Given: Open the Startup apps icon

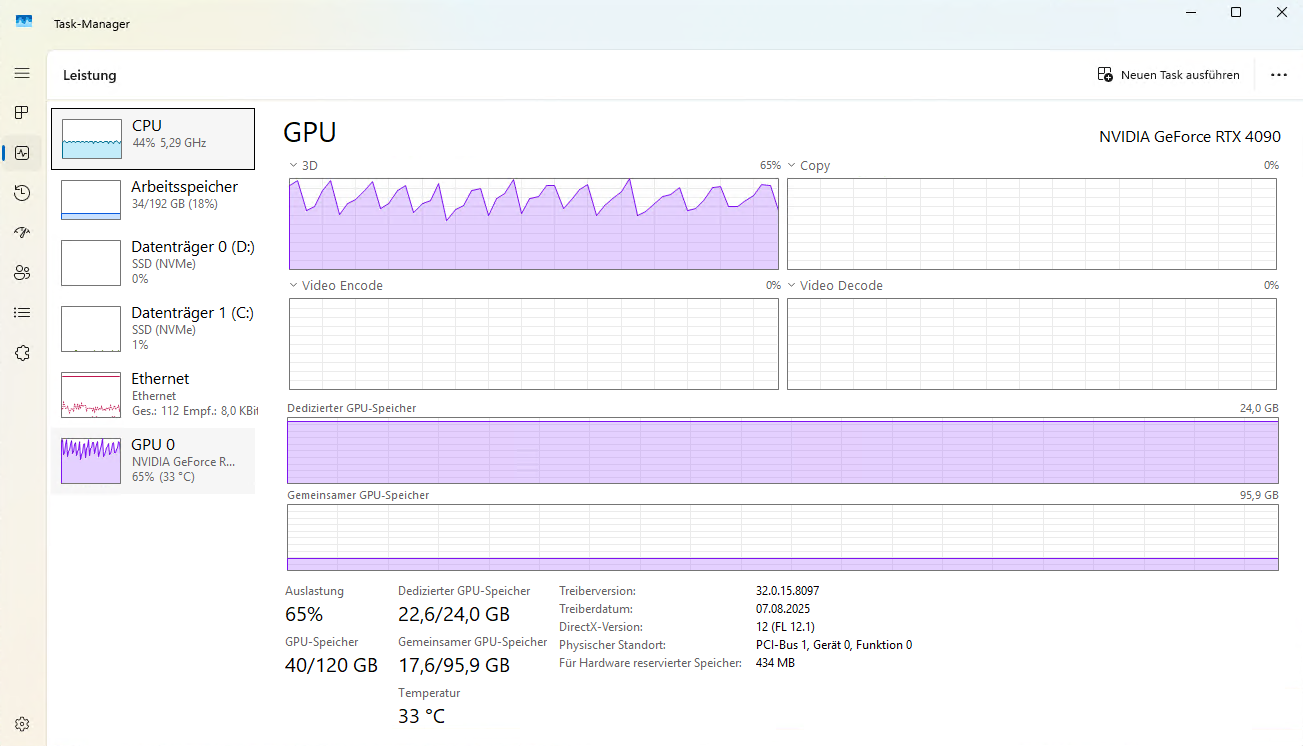Looking at the screenshot, I should coord(22,232).
